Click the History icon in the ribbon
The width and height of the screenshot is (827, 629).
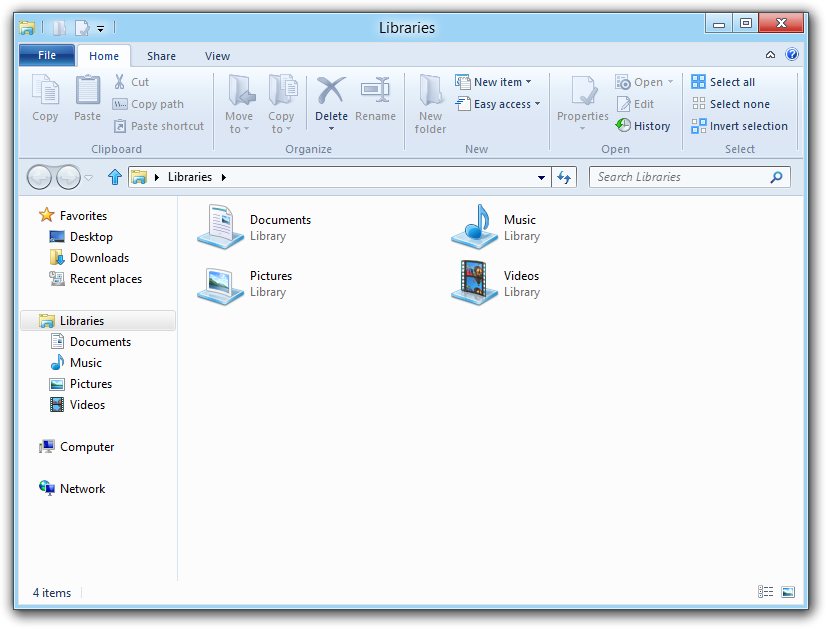623,126
